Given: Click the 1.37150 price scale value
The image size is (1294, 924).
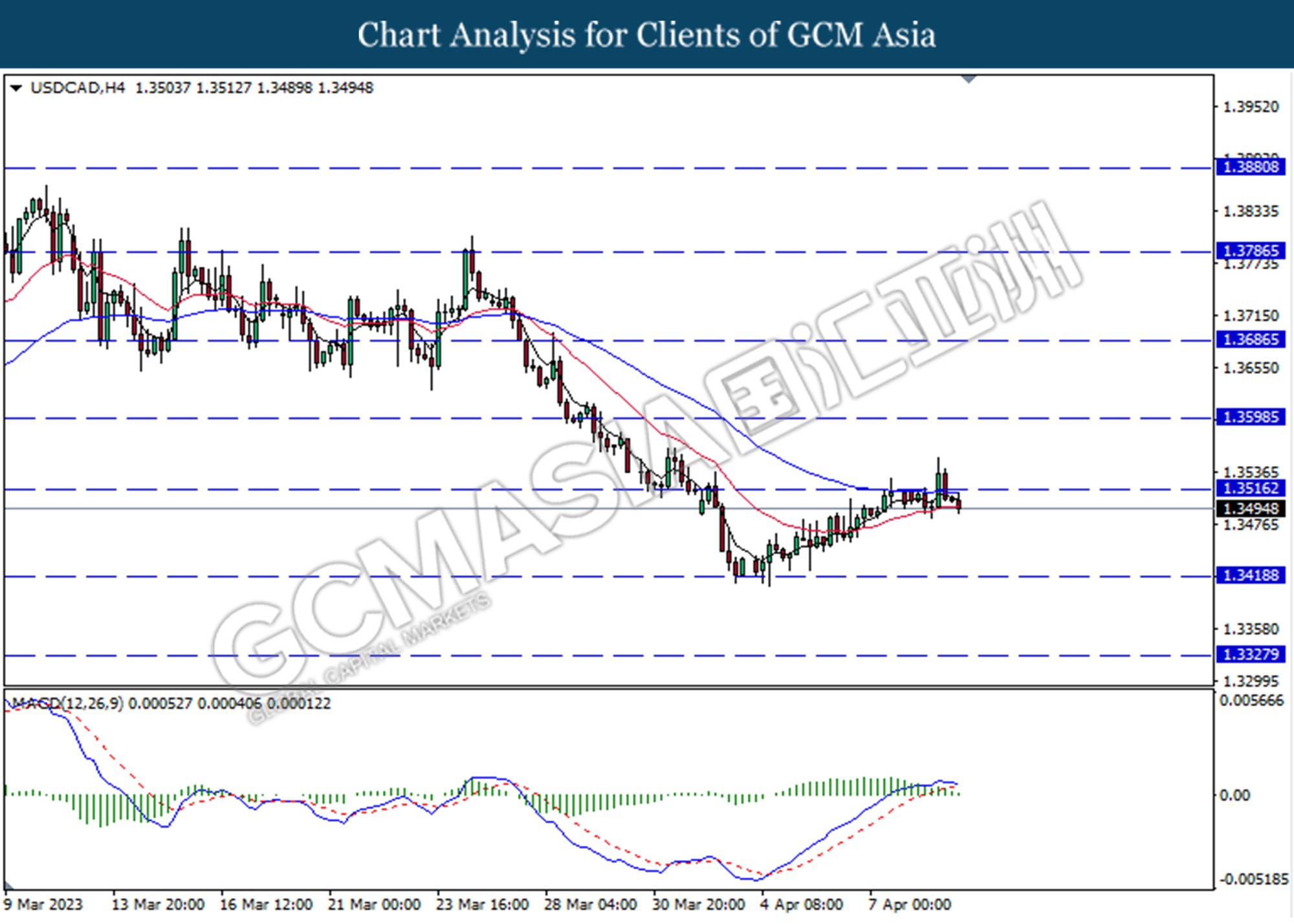Looking at the screenshot, I should click(x=1251, y=316).
